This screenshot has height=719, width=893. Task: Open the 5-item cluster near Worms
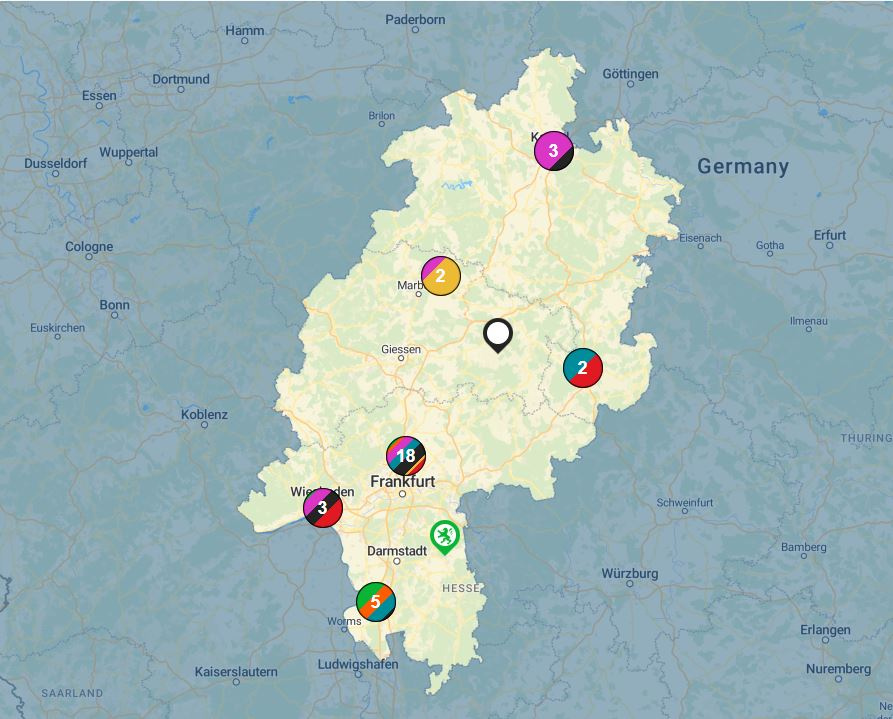[375, 602]
